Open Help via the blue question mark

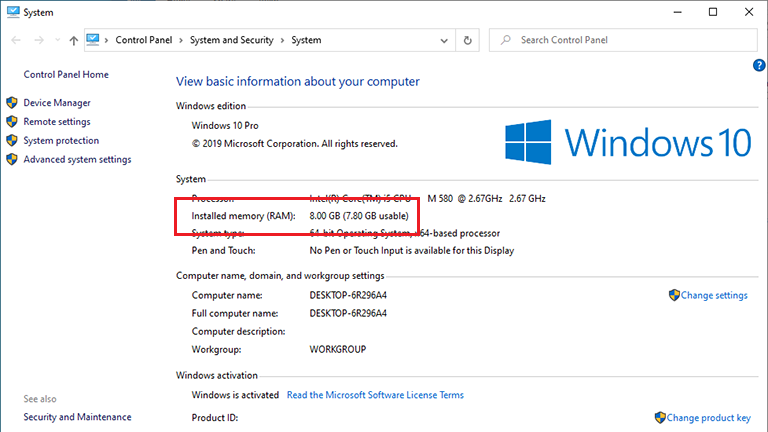(x=758, y=65)
